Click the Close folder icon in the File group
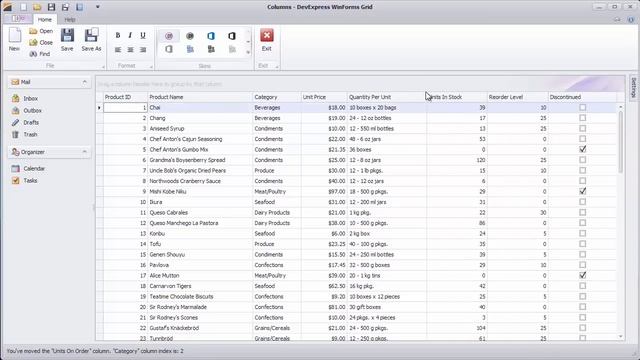This screenshot has width=640, height=360. pos(33,42)
